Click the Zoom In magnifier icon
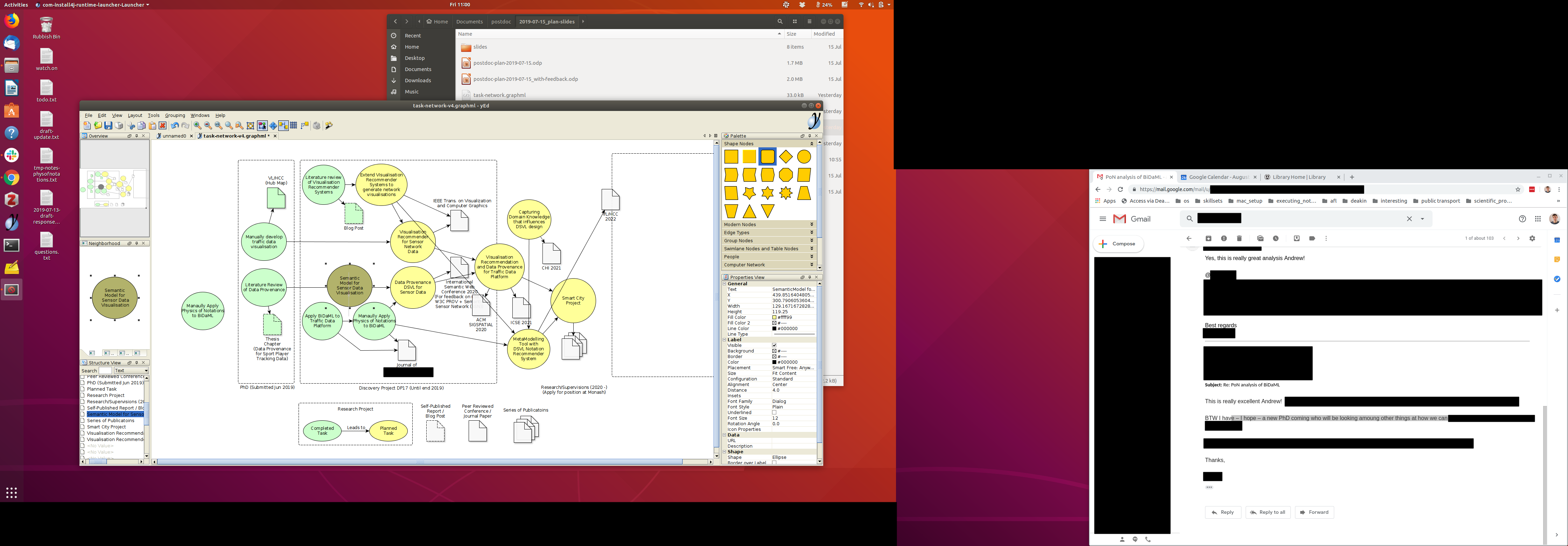 point(197,125)
